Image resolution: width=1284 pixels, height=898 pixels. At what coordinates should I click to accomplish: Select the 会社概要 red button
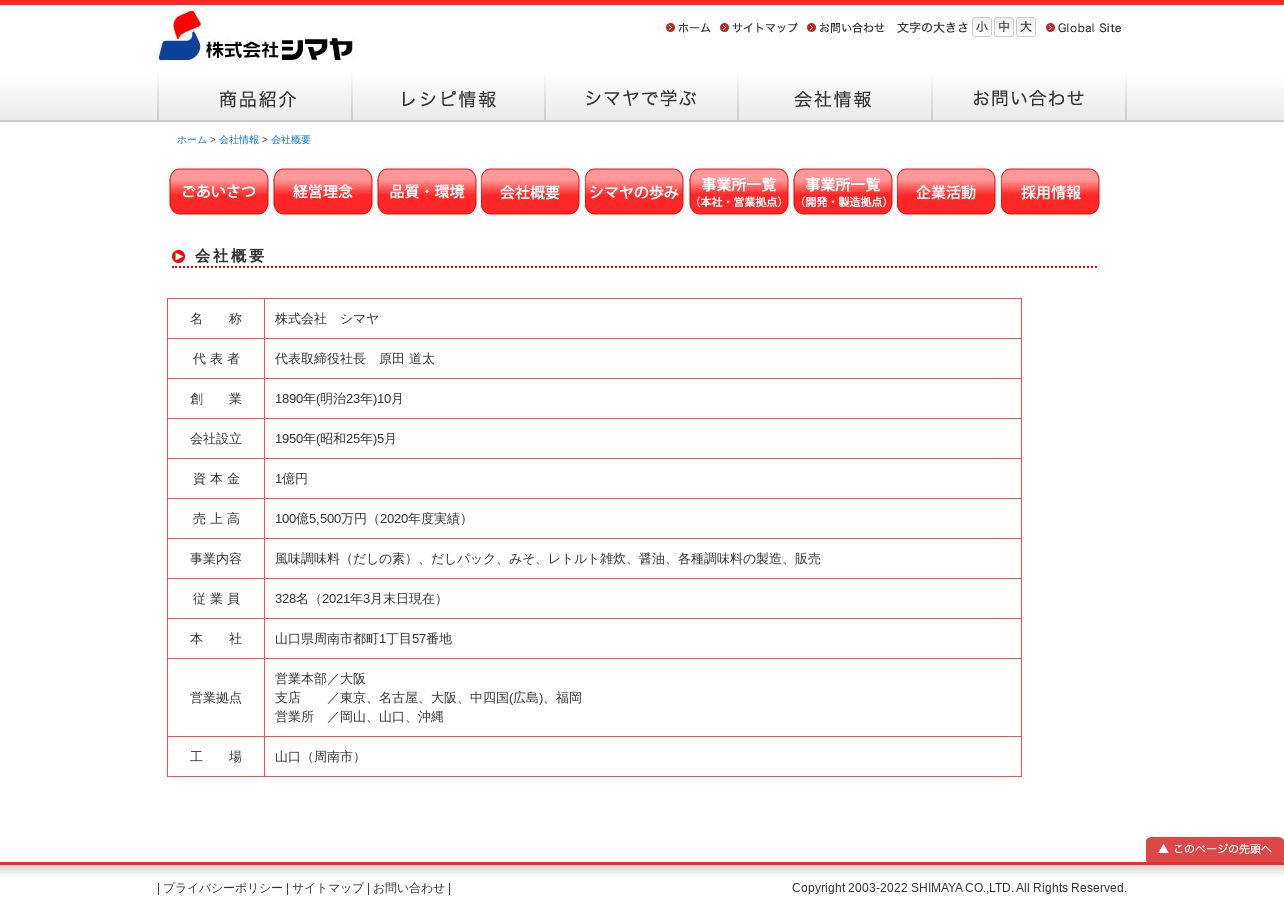click(530, 191)
